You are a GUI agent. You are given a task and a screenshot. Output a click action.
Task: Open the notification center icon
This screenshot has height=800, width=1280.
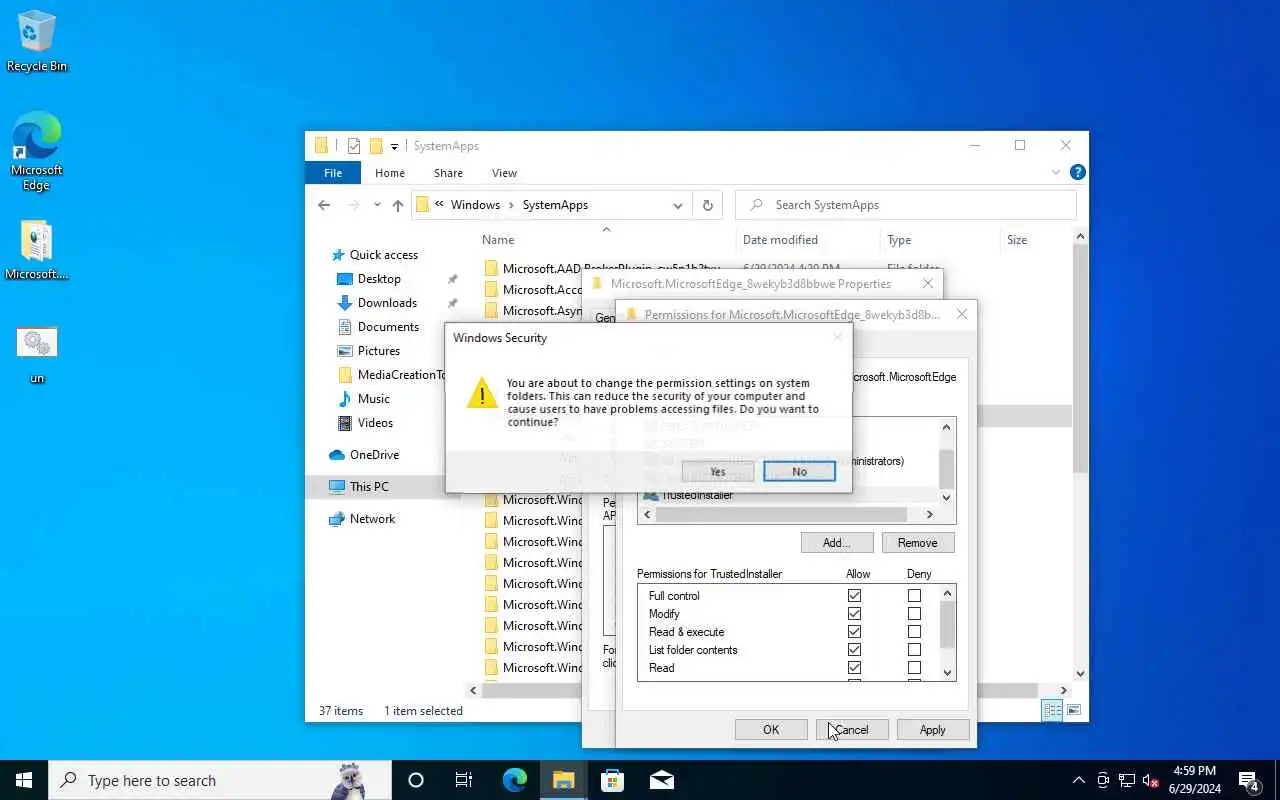pyautogui.click(x=1249, y=780)
